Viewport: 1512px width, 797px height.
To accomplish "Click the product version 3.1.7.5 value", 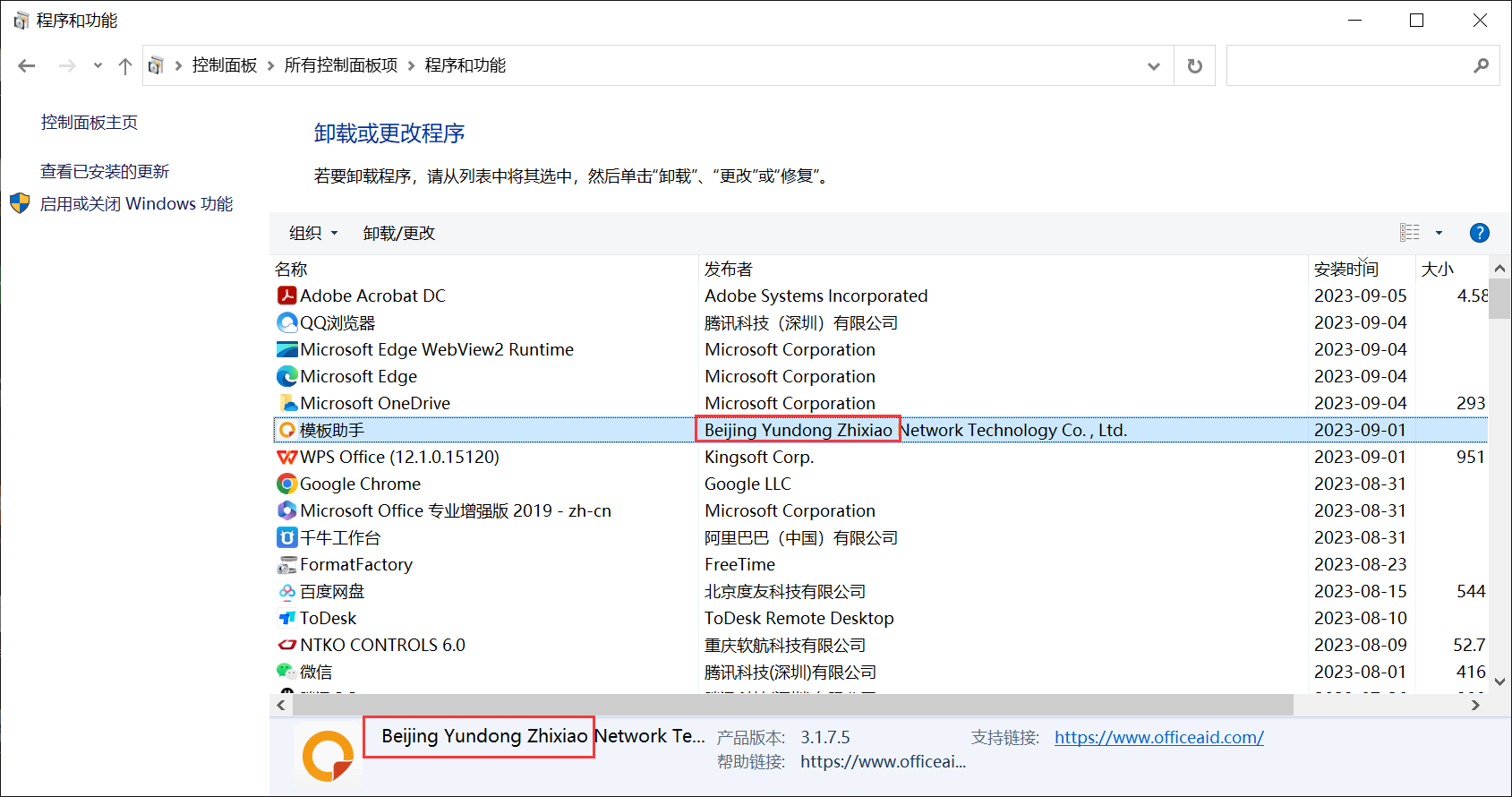I will tap(824, 737).
